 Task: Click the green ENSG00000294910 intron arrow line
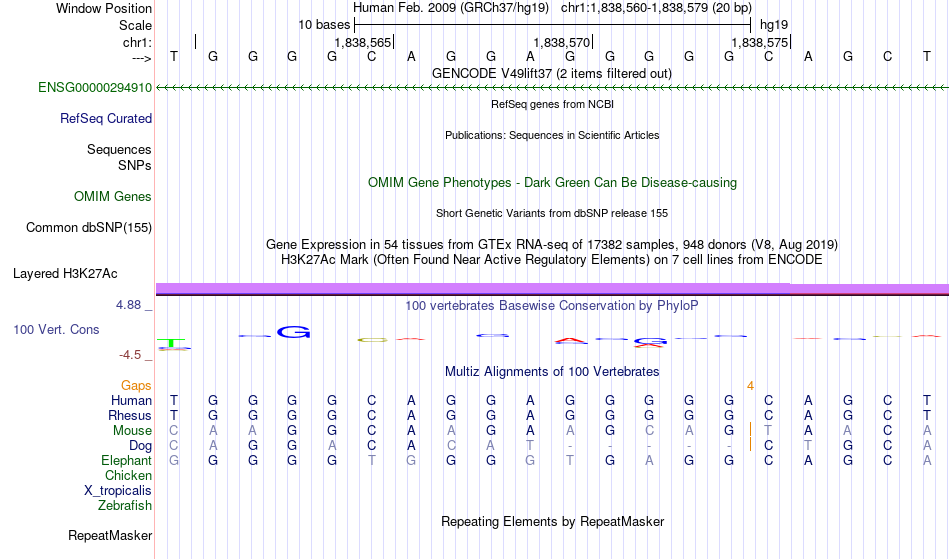(552, 88)
